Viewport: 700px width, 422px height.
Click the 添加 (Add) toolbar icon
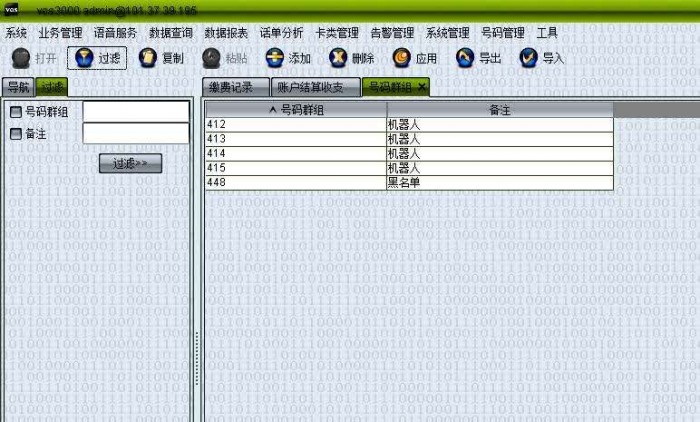[x=275, y=58]
